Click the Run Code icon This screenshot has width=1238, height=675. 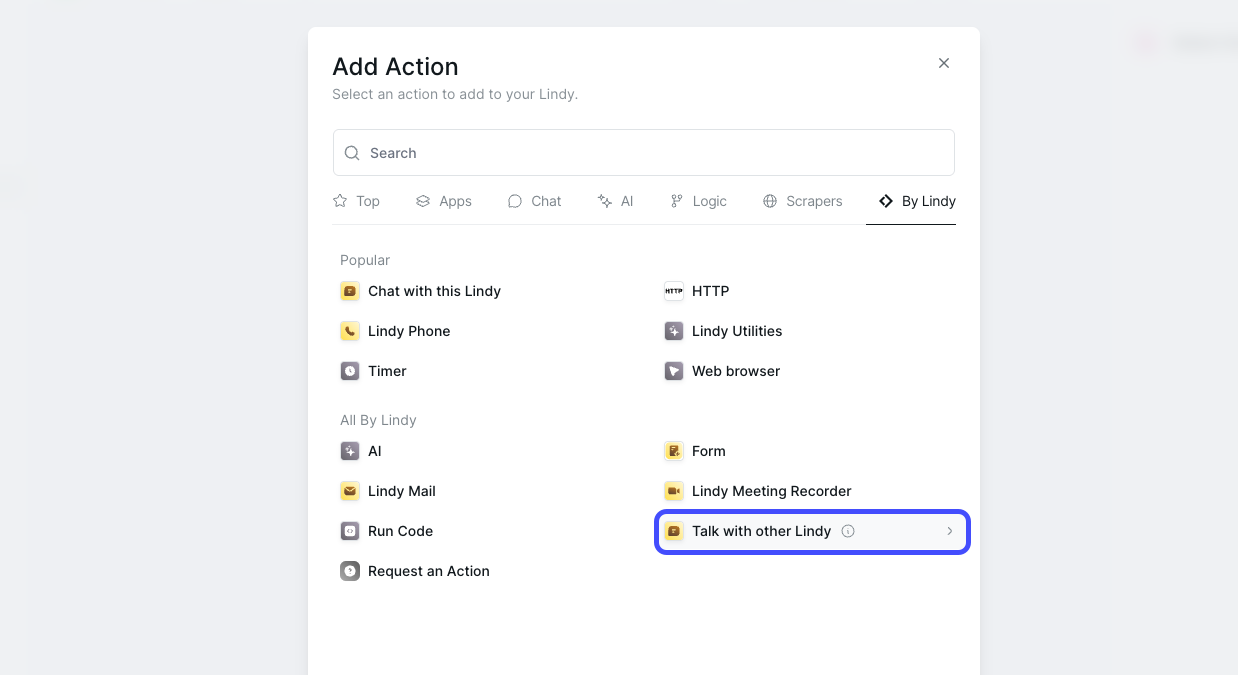click(350, 531)
